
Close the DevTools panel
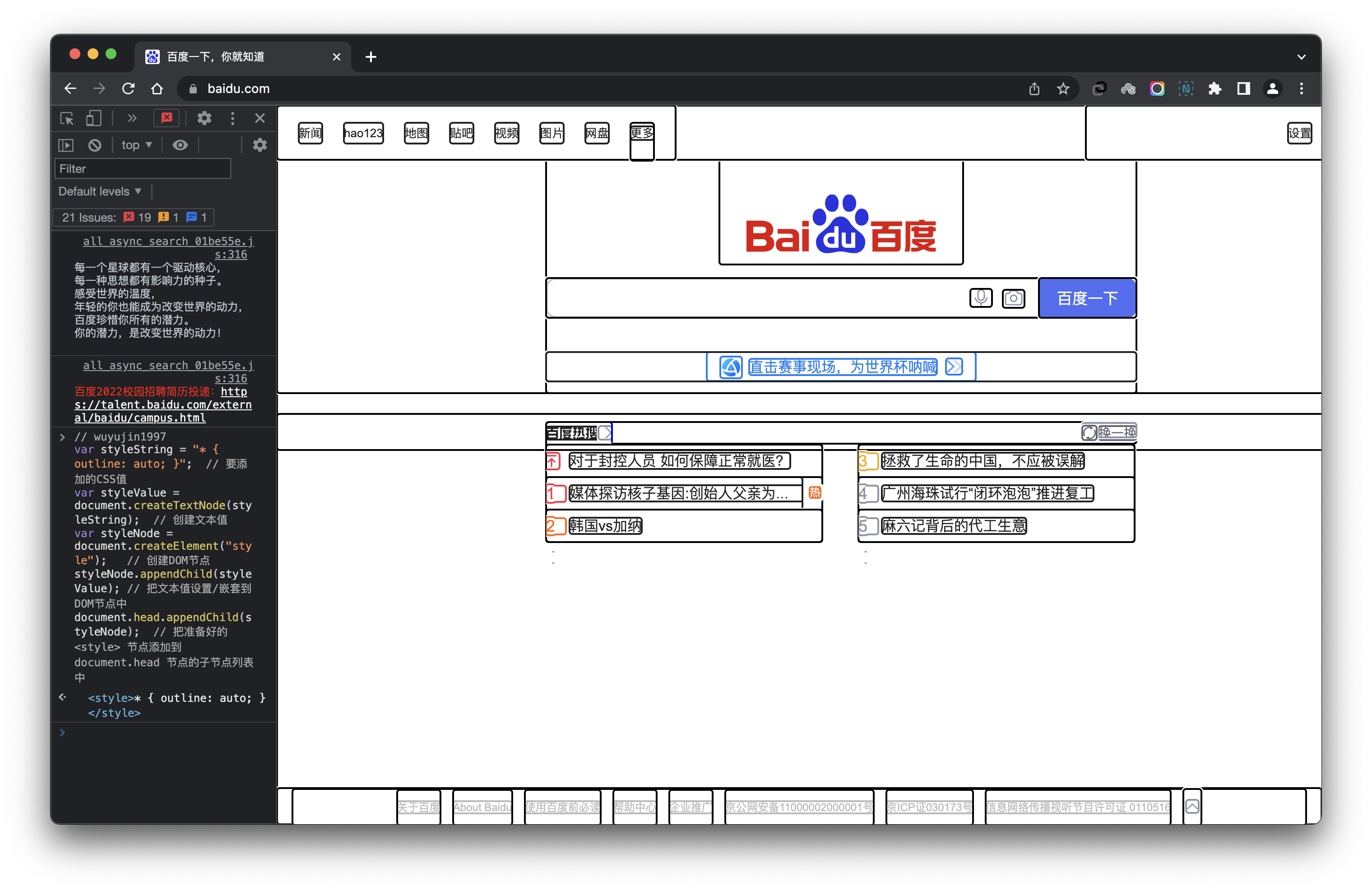pyautogui.click(x=260, y=118)
